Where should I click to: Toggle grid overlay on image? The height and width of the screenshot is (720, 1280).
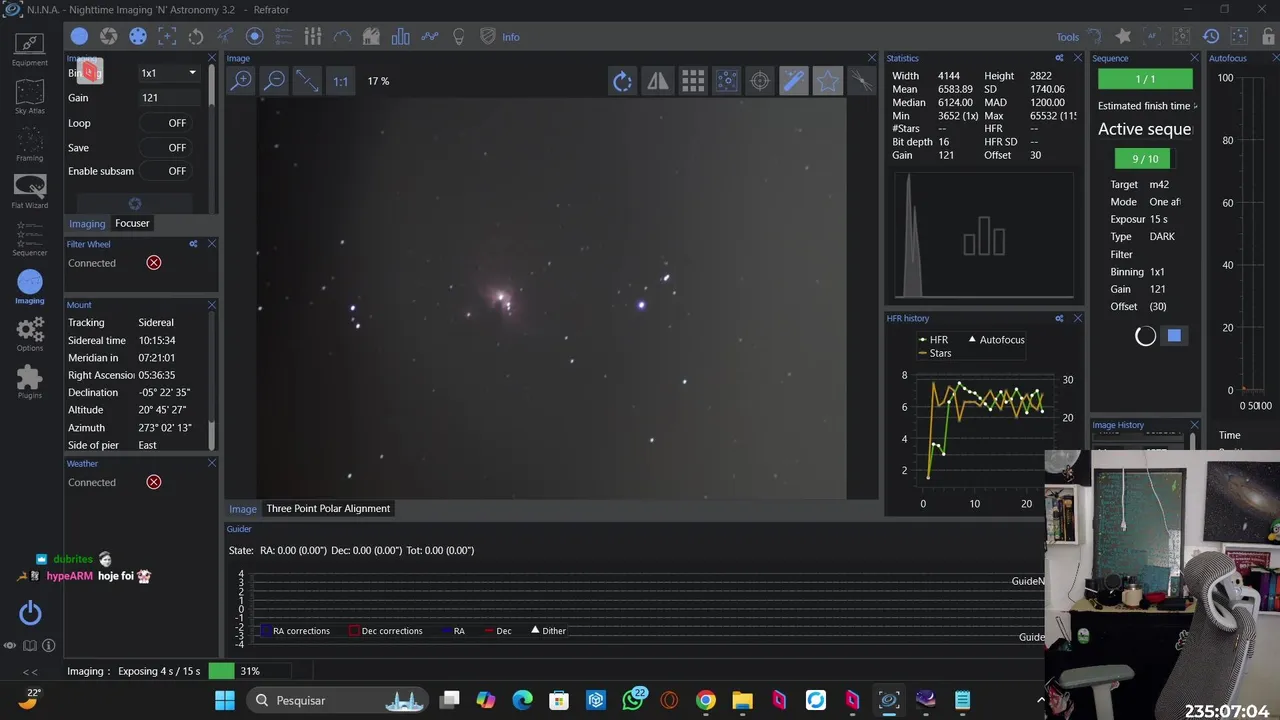pos(692,81)
